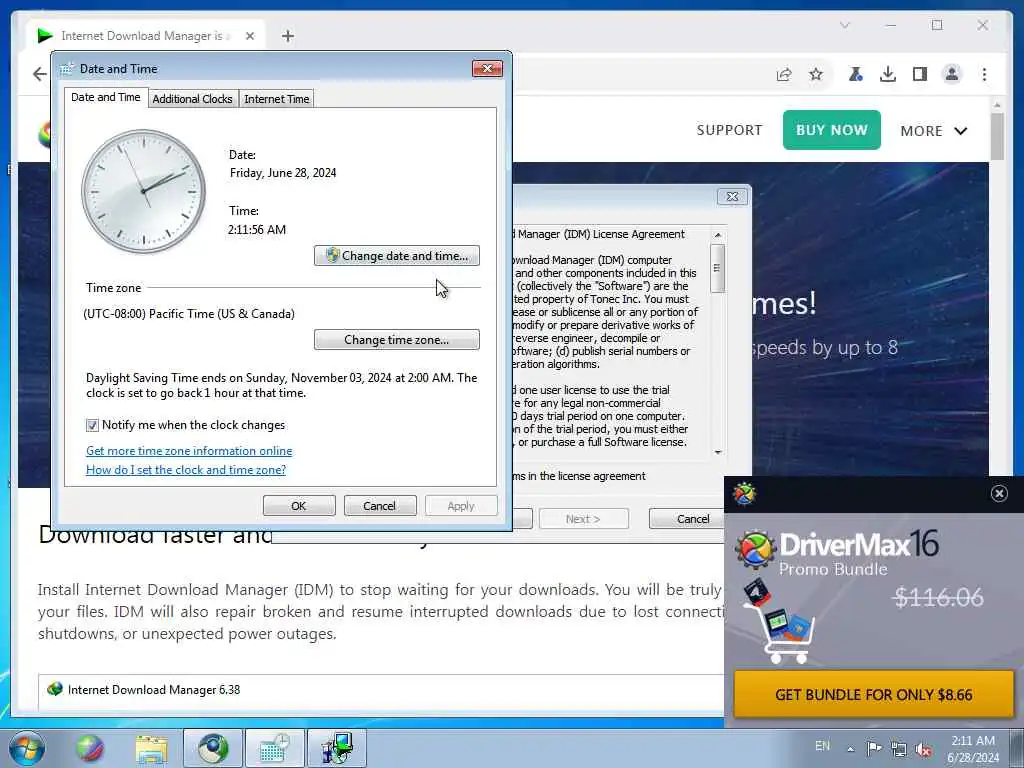Click GET BUNDLE FOR ONLY $8.66 button

click(x=874, y=694)
